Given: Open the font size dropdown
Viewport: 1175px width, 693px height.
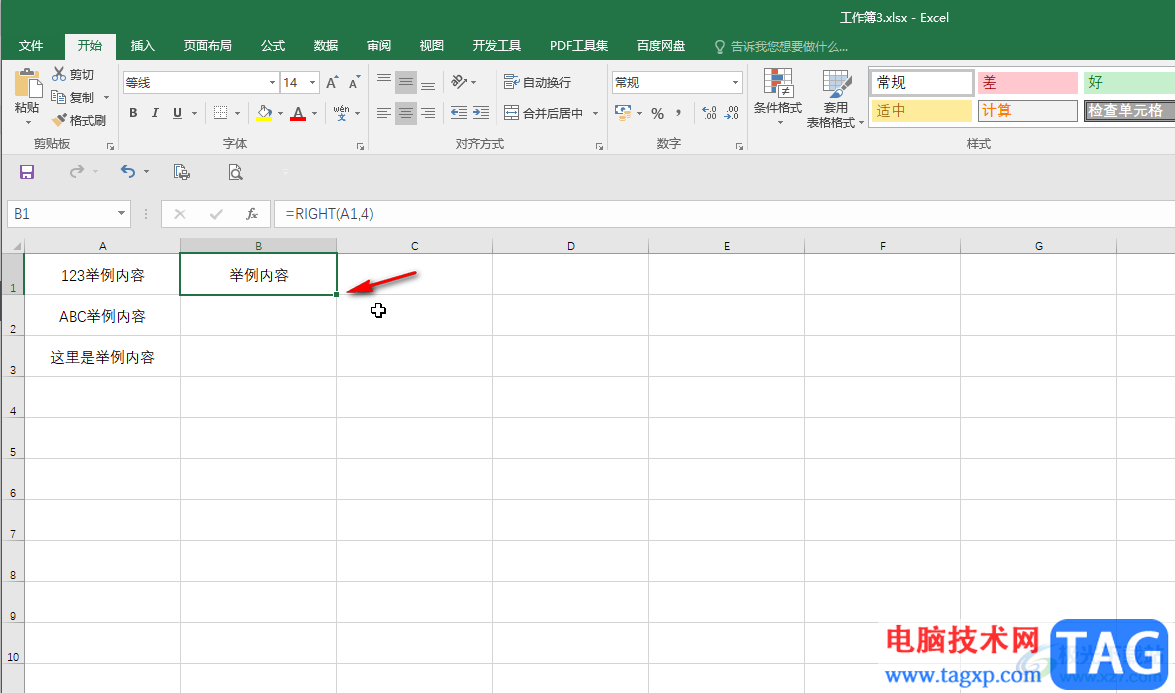Looking at the screenshot, I should (312, 82).
